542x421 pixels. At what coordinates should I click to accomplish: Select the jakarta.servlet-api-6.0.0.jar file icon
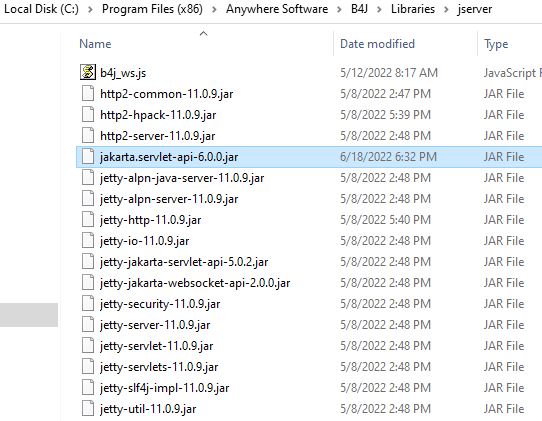pos(88,157)
